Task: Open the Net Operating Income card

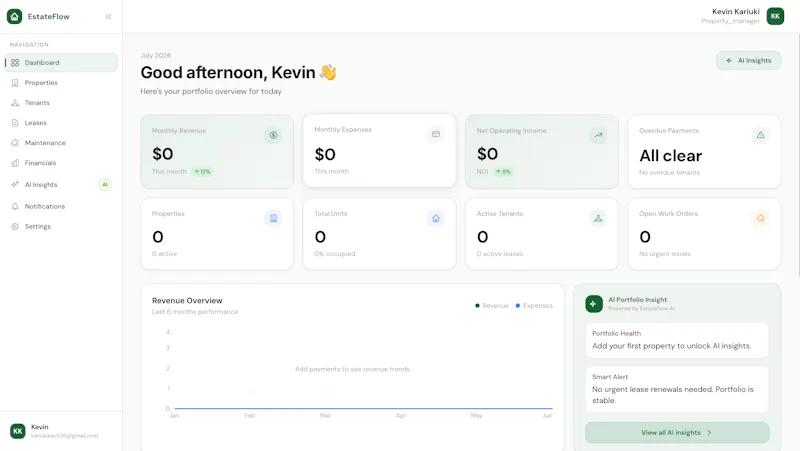Action: (x=541, y=152)
